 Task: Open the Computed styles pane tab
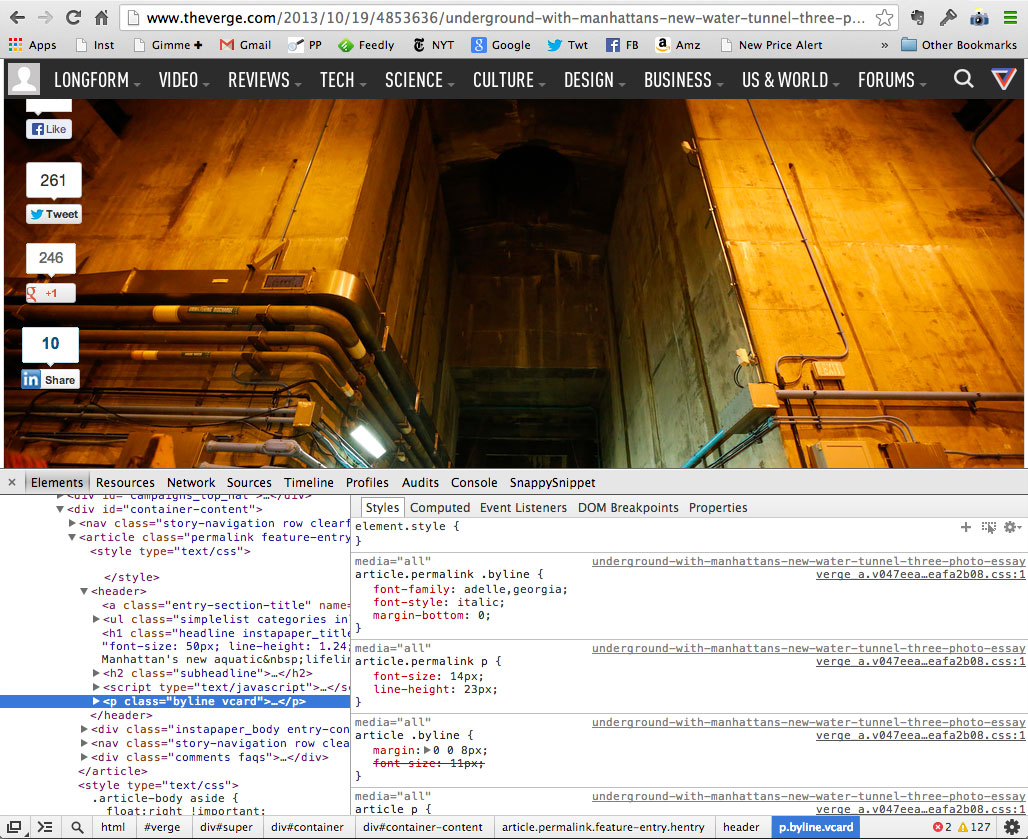point(440,507)
